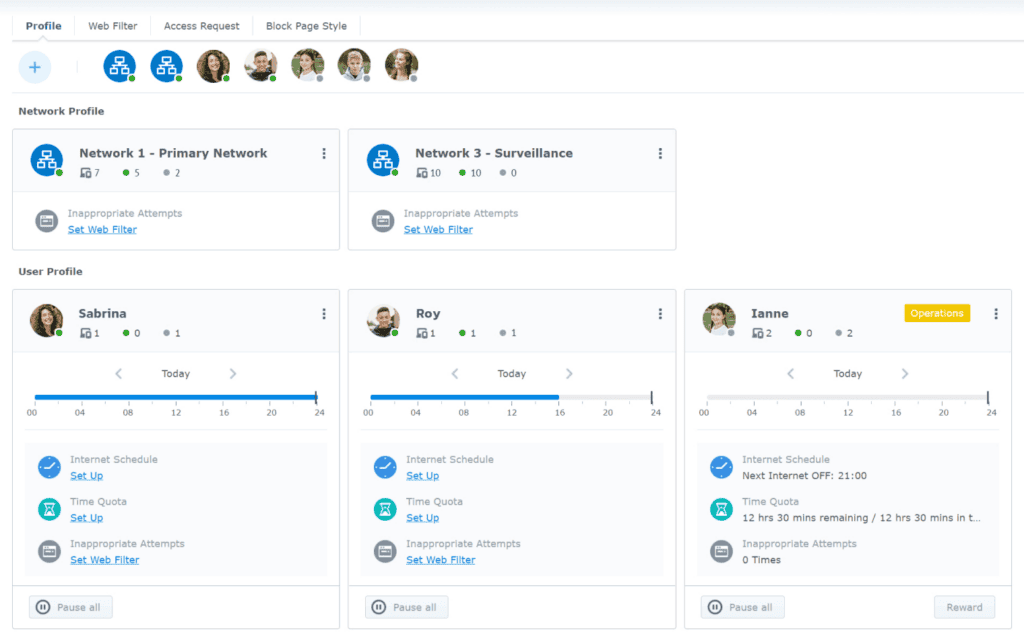Click the Inappropriate Attempts icon on Ianne's card

pos(721,550)
